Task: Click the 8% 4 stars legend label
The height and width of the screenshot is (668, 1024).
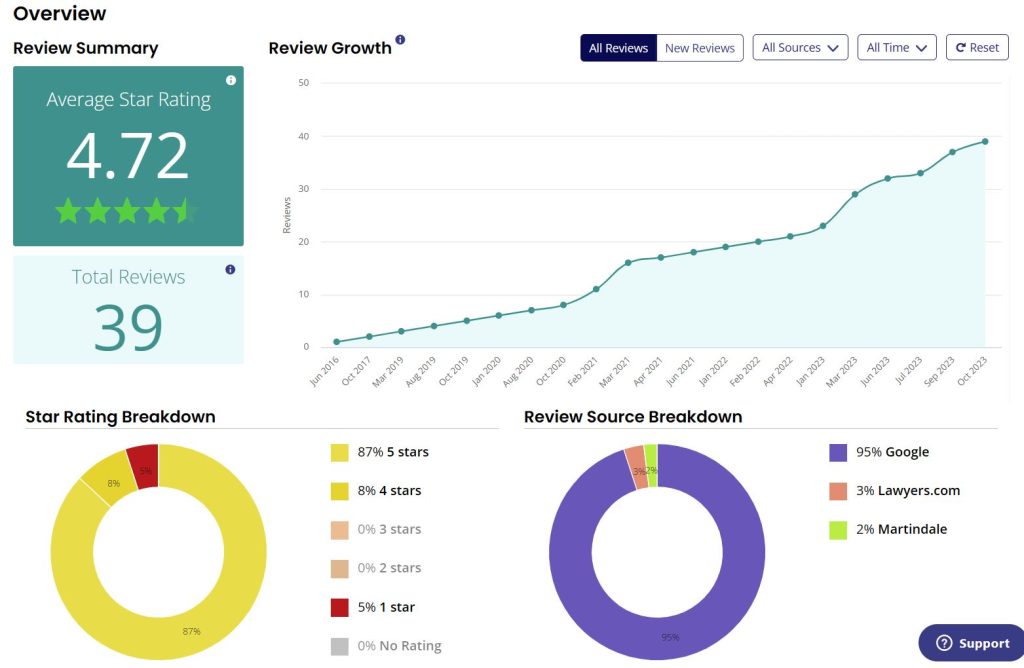Action: click(389, 490)
